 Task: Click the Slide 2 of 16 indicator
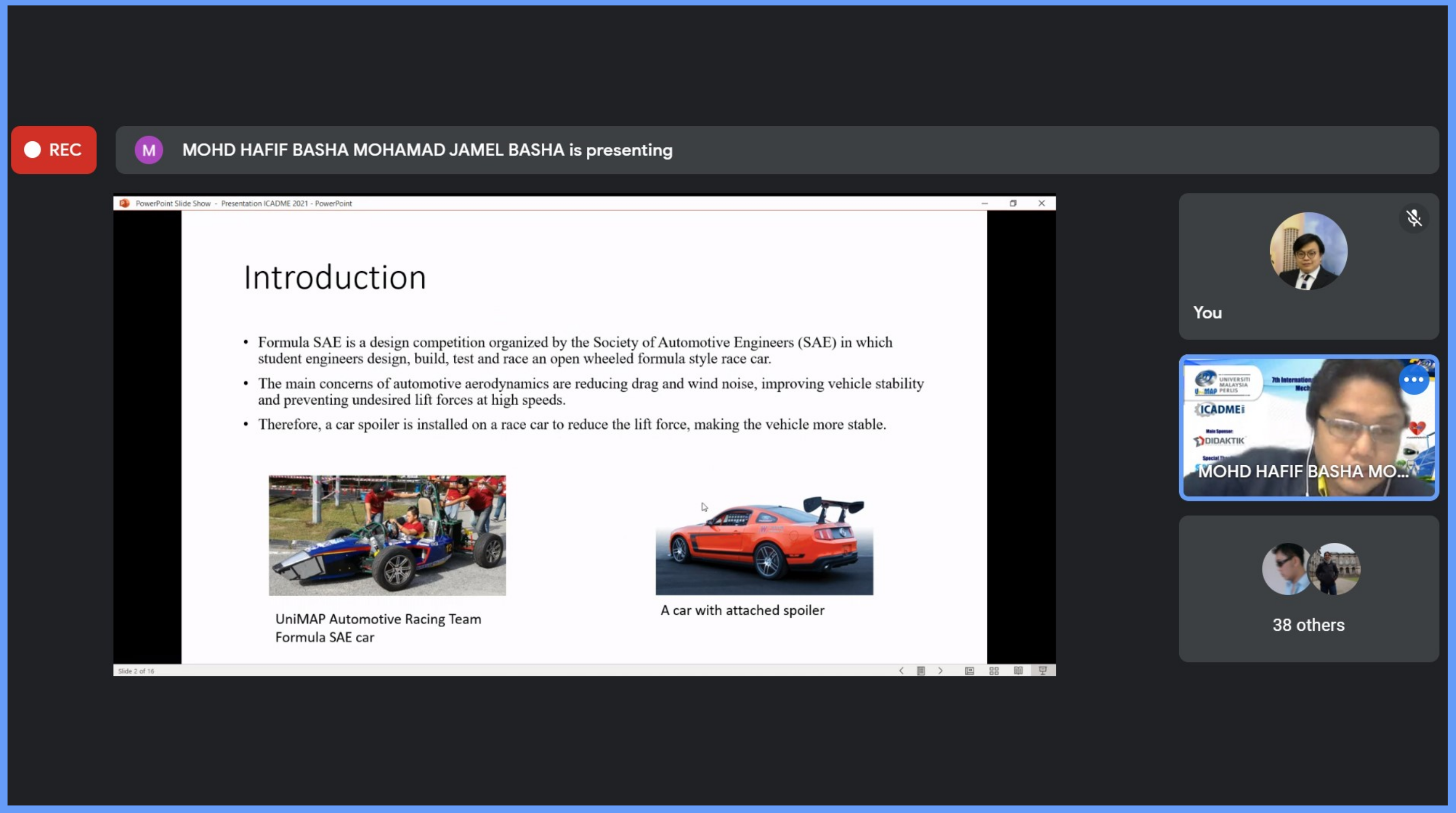136,671
